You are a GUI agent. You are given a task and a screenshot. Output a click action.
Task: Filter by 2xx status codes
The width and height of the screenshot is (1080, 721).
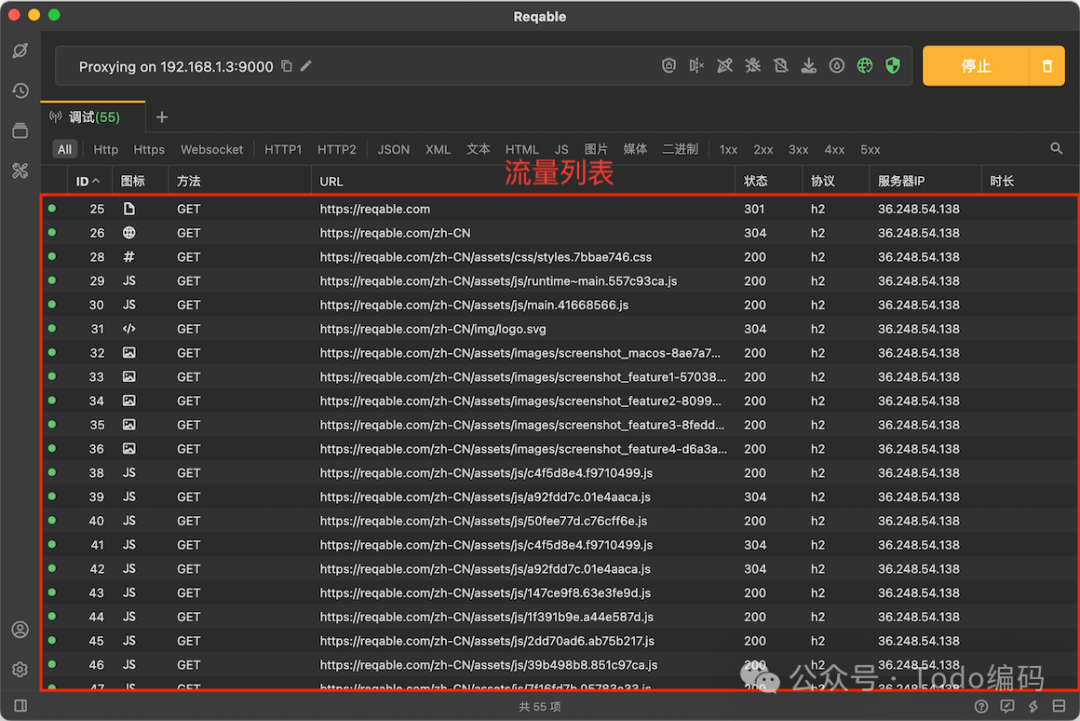pos(763,149)
